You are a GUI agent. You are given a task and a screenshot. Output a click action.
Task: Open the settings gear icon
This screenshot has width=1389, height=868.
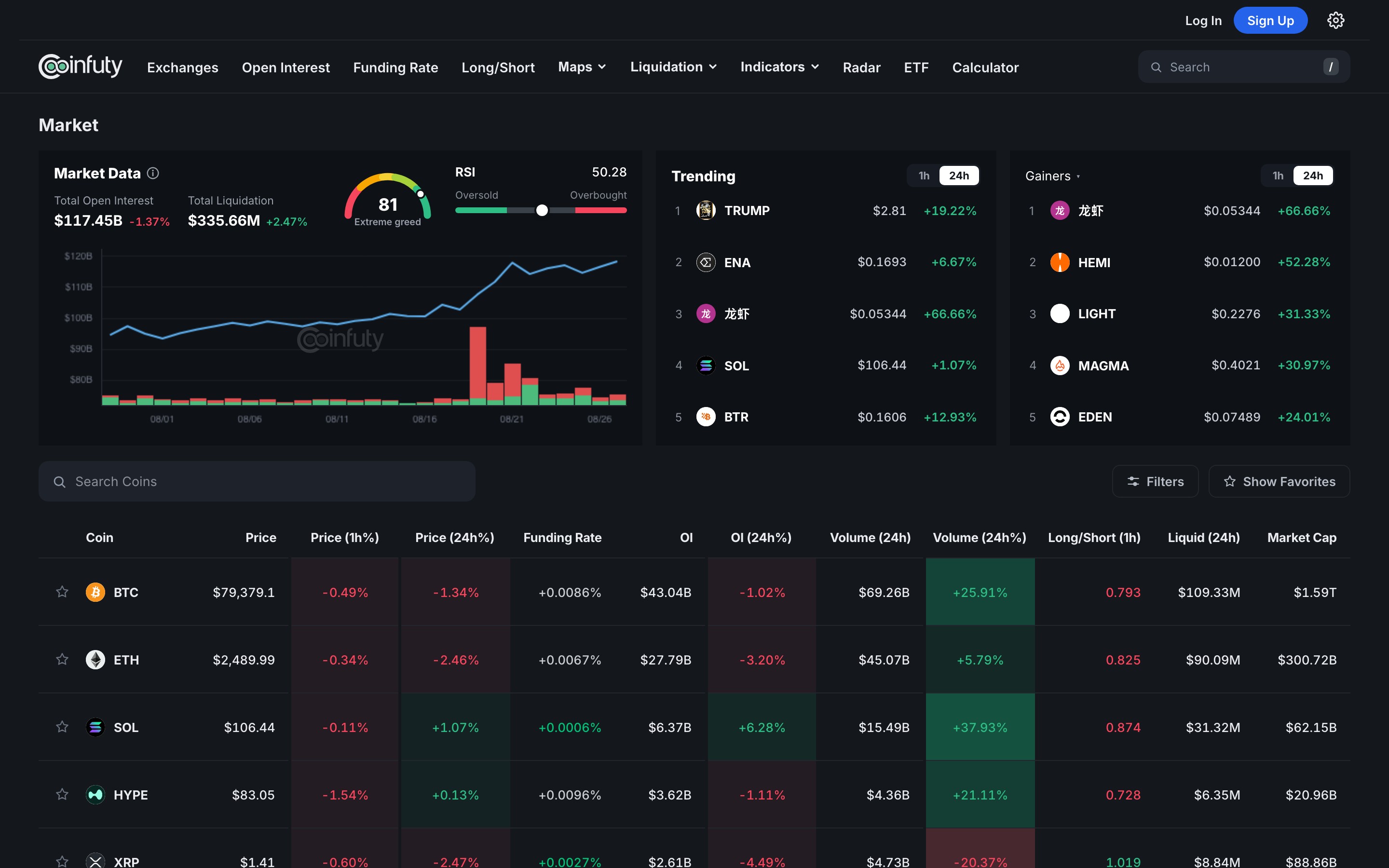(x=1335, y=21)
